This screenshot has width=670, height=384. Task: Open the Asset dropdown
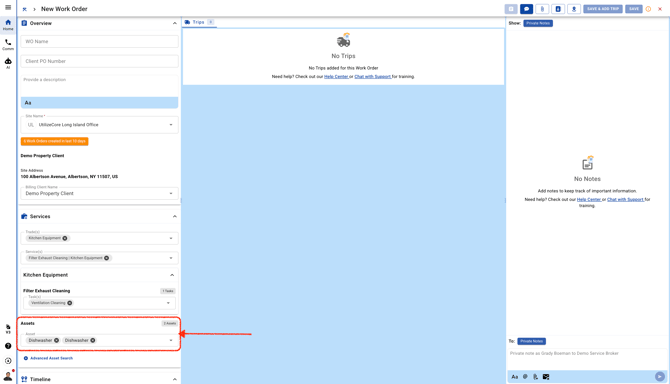tap(171, 340)
